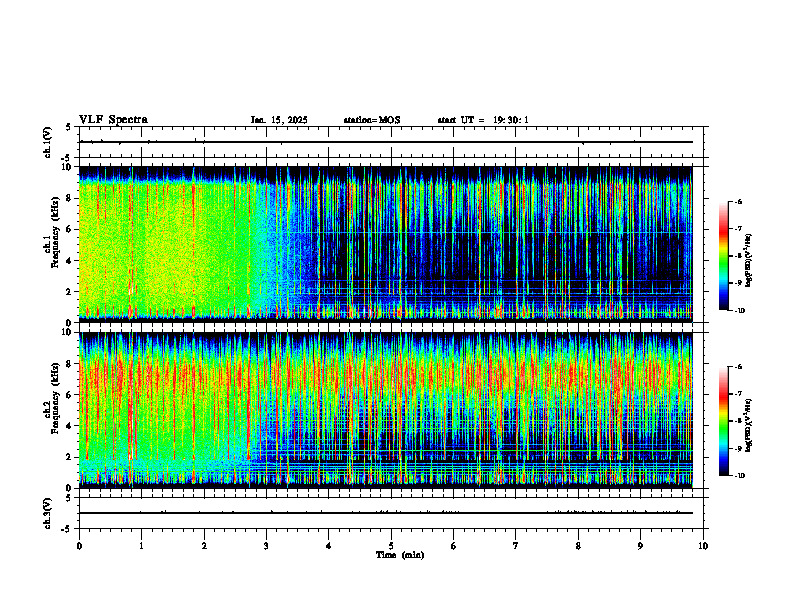The height and width of the screenshot is (612, 792).
Task: Click the "-8" value on ch.1 color bar
Action: (738, 256)
